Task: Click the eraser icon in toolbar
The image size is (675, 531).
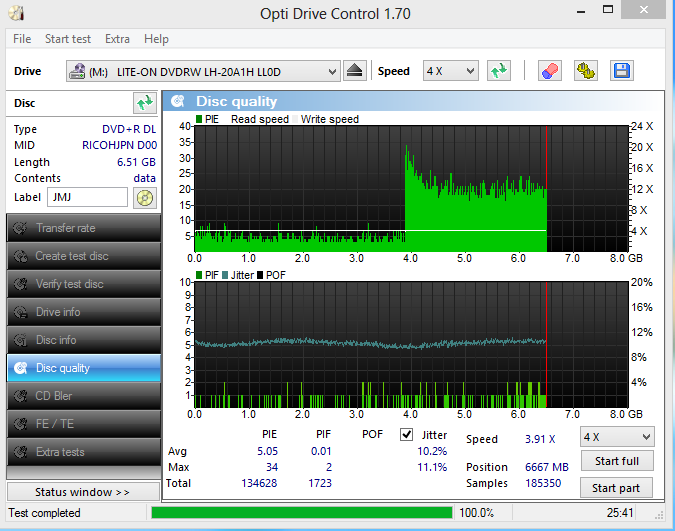Action: 550,71
